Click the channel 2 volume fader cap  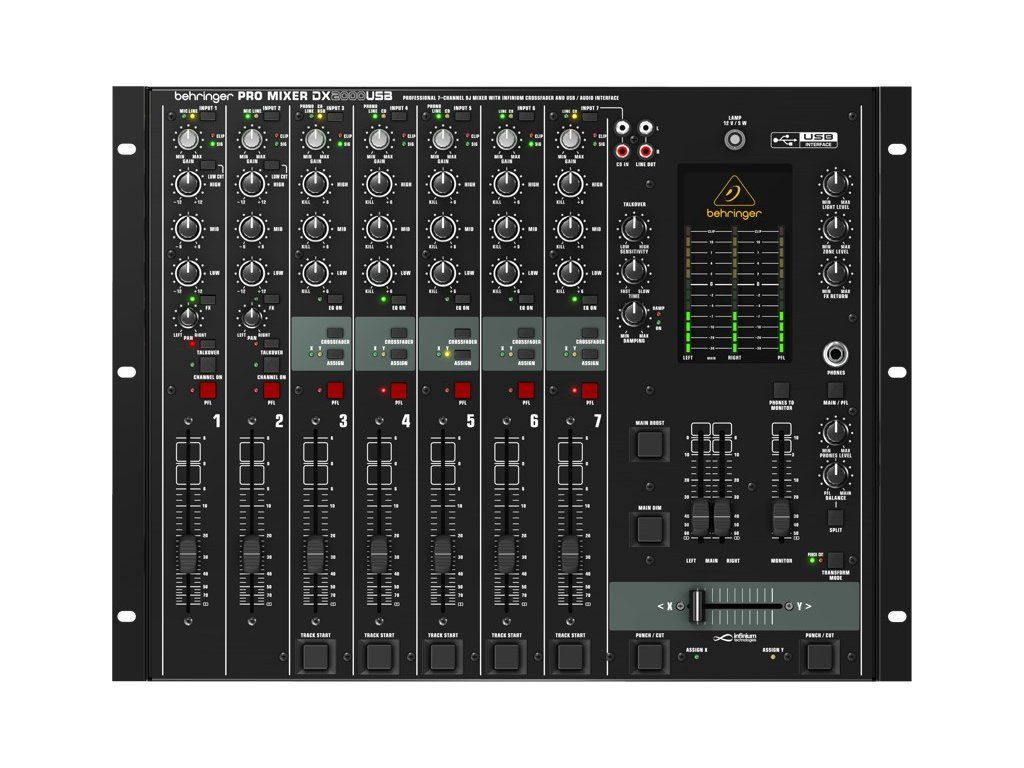251,556
